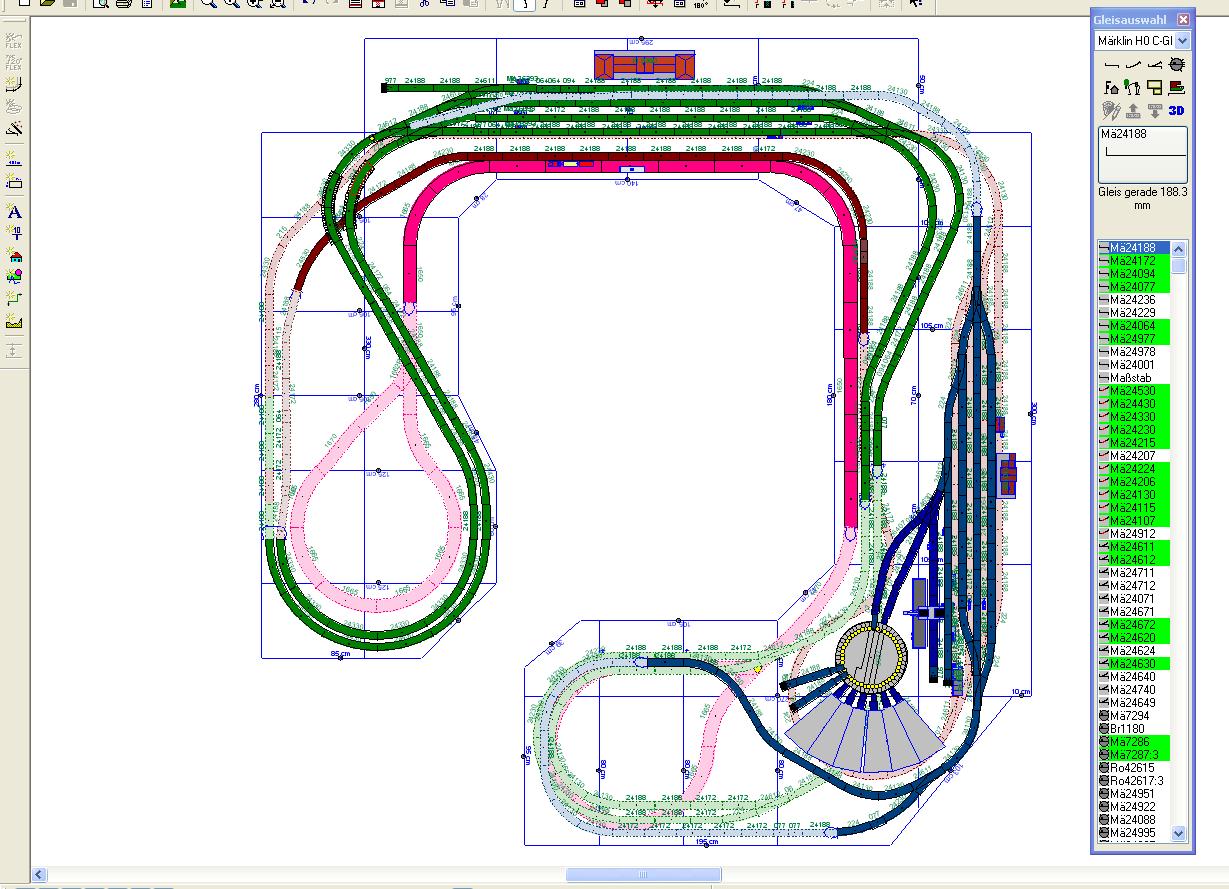The width and height of the screenshot is (1229, 889).
Task: Click the blue 3D view icon
Action: [1177, 110]
